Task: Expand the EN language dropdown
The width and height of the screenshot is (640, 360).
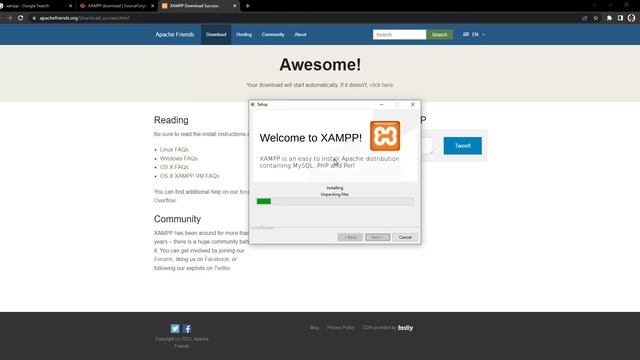Action: click(474, 35)
